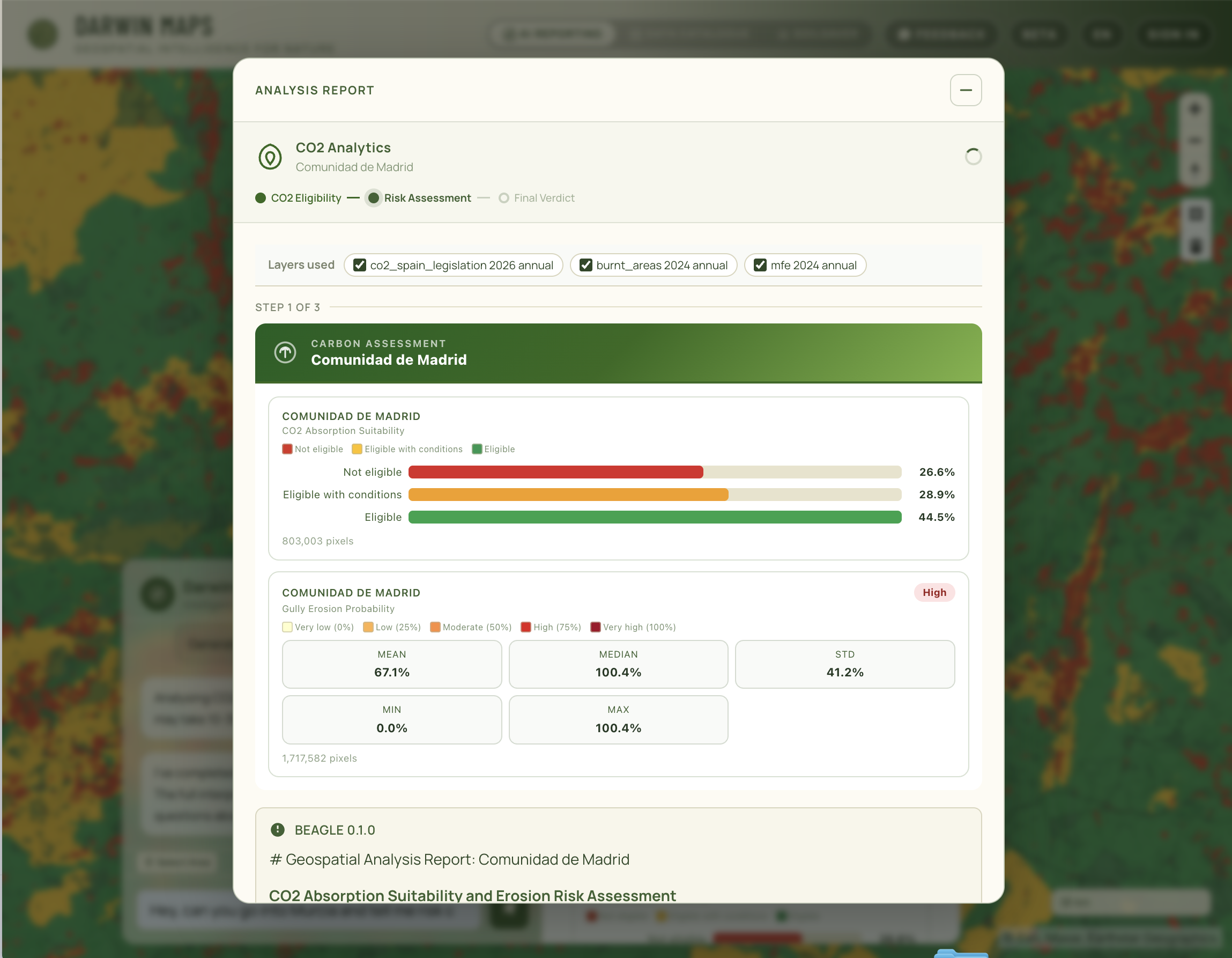Click the map zoom-in button in background
This screenshot has height=958, width=1232.
point(1195,109)
